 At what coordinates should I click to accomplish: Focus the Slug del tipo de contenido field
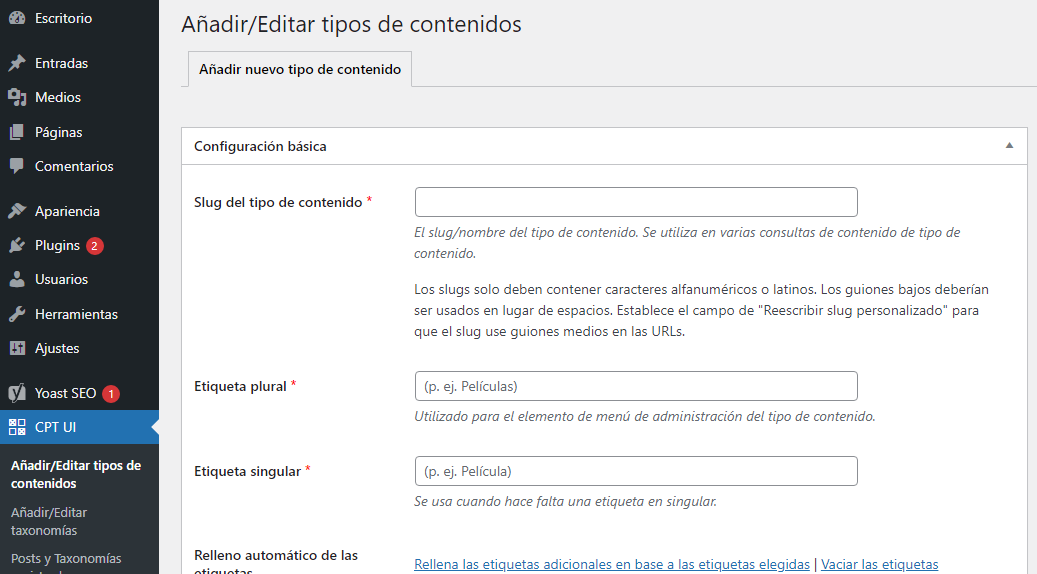point(636,202)
